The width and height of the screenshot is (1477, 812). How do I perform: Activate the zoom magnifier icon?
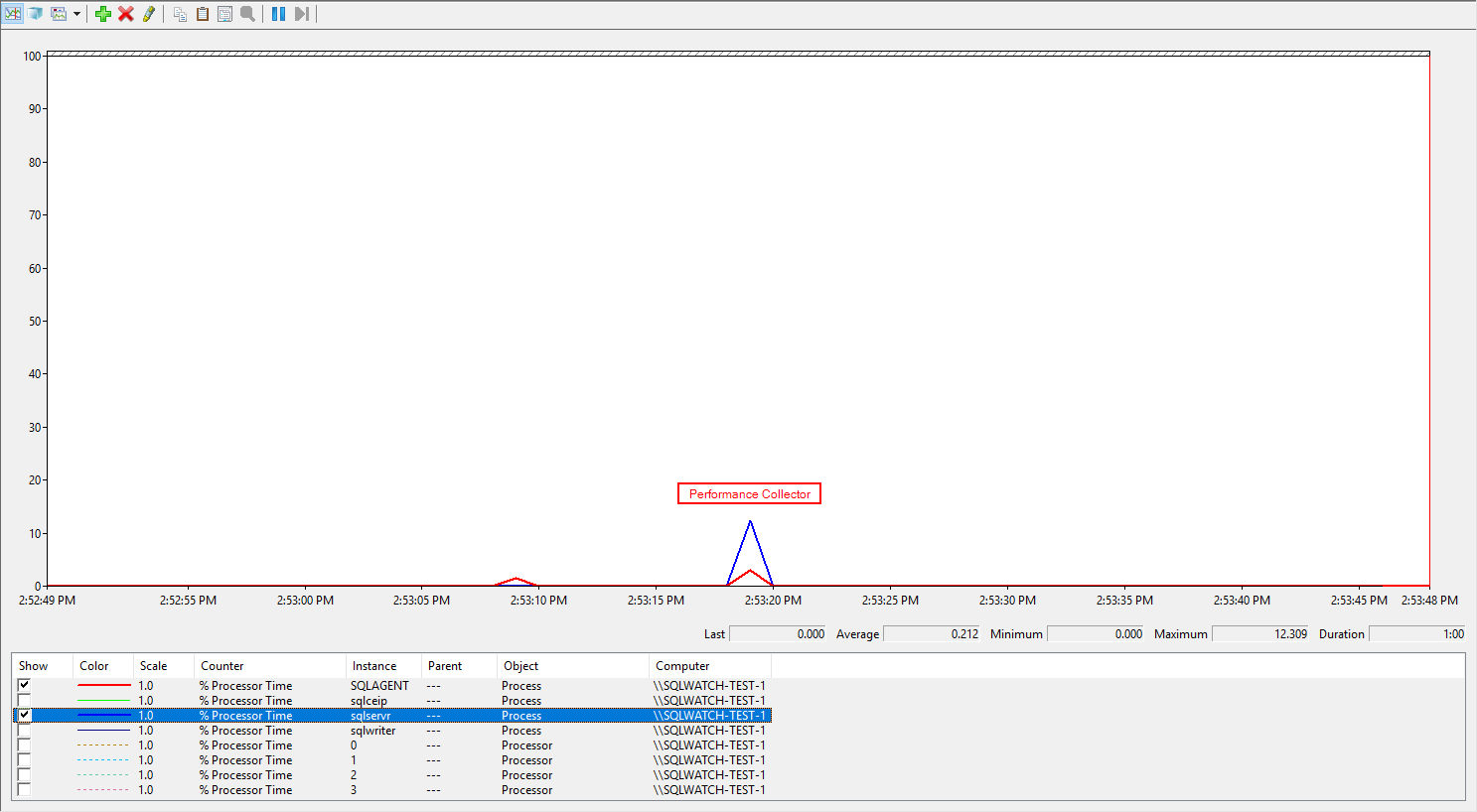coord(246,13)
